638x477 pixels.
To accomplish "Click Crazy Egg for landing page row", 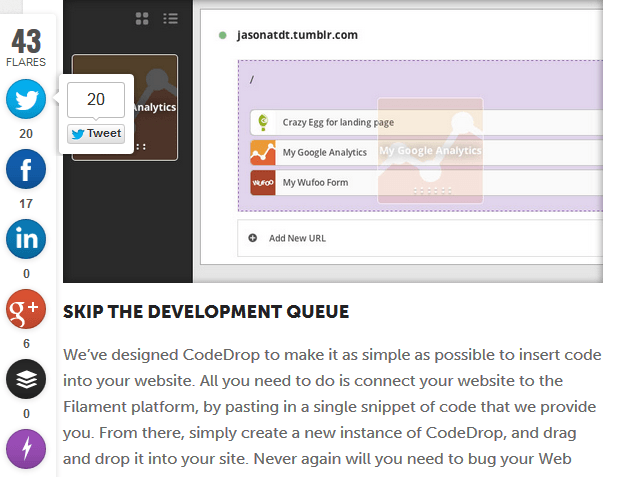I will point(426,122).
